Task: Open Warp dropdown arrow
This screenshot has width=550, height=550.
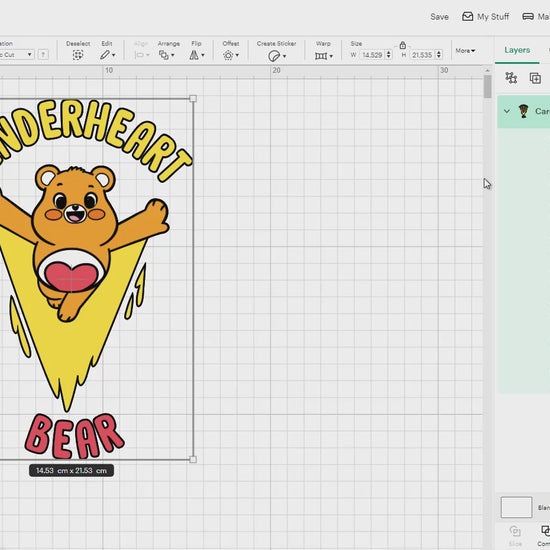Action: (331, 56)
